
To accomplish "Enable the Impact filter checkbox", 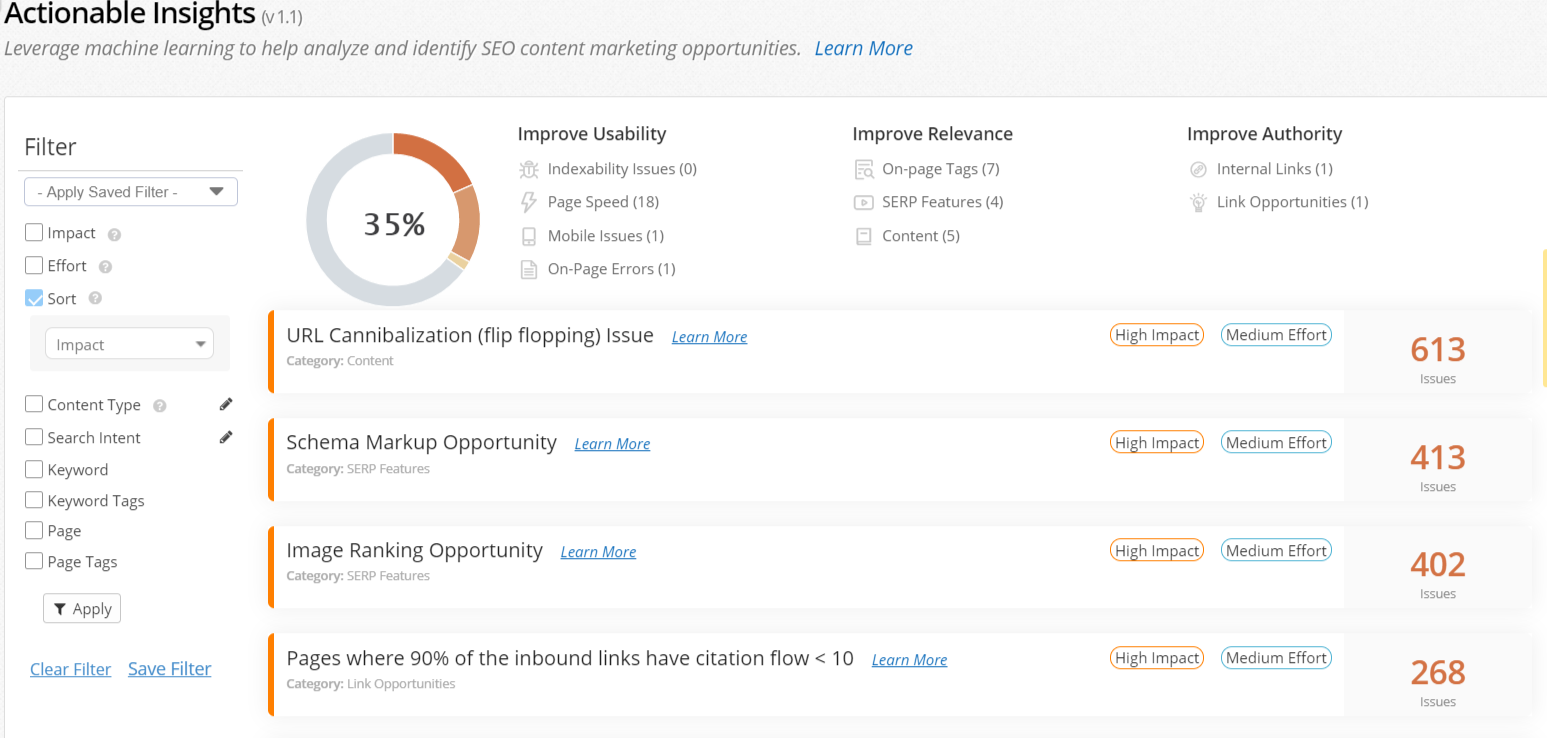I will pyautogui.click(x=34, y=233).
